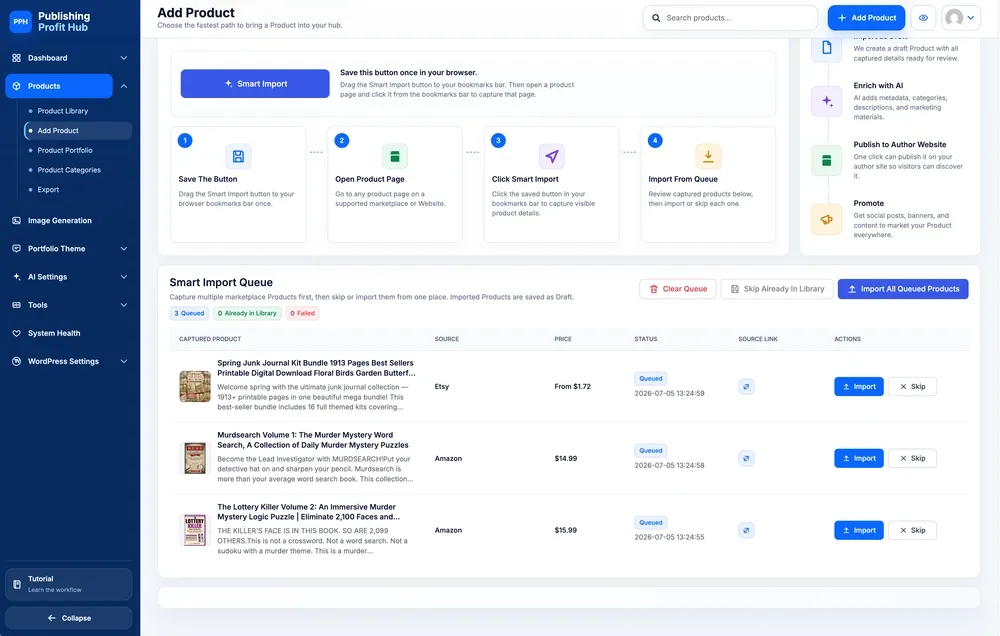Click the Save The Button floppy icon

(238, 156)
